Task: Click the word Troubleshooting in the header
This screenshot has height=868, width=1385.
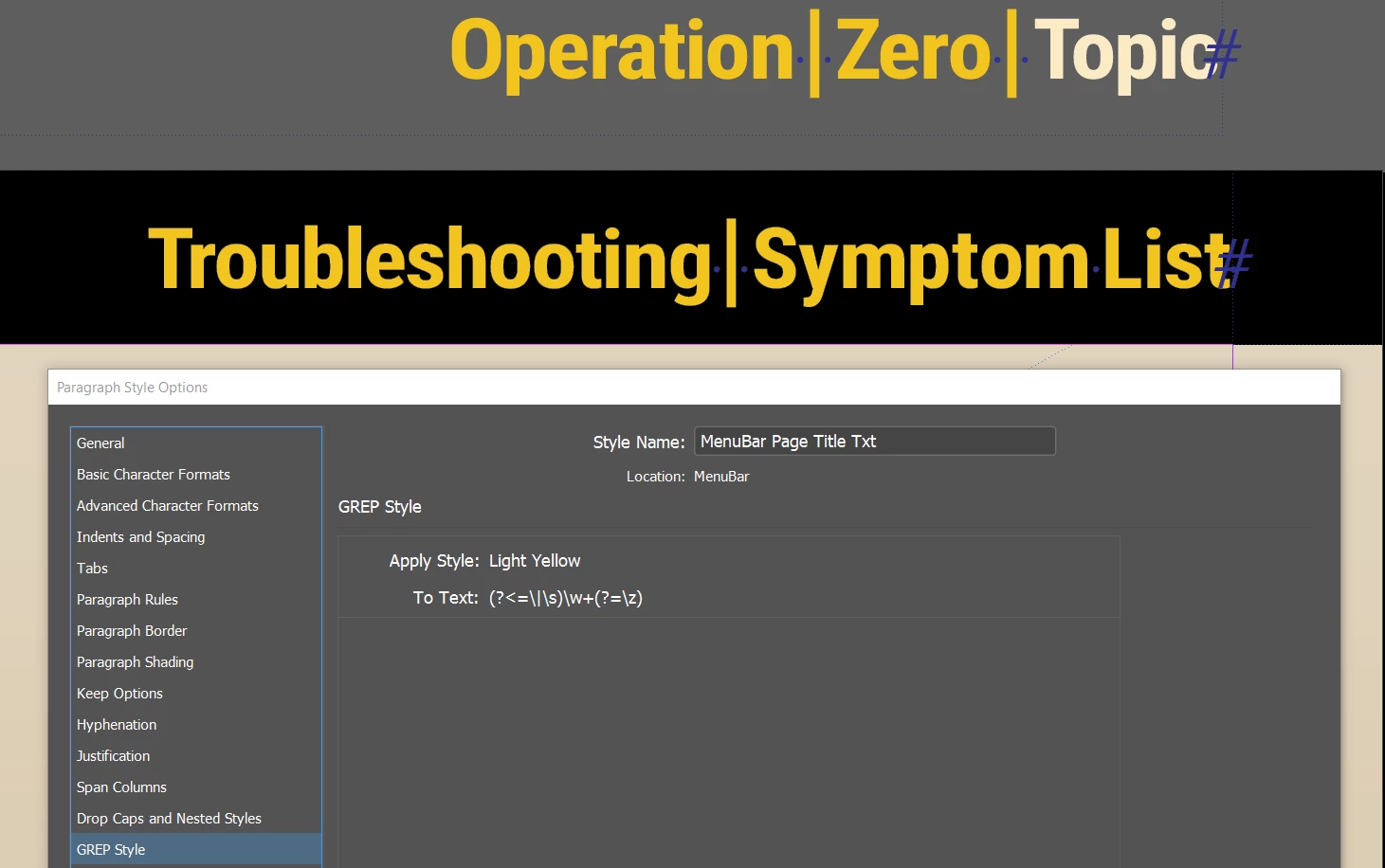Action: 429,263
